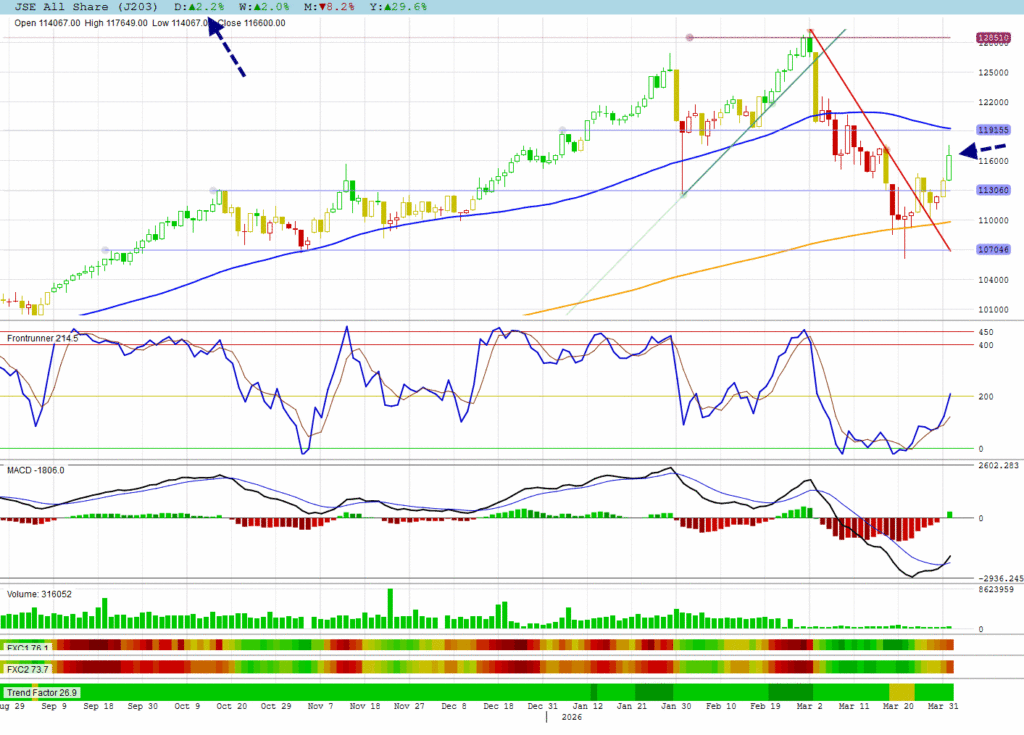1024x735 pixels.
Task: Click the yellow segment in Trend Factor bar
Action: 901,692
